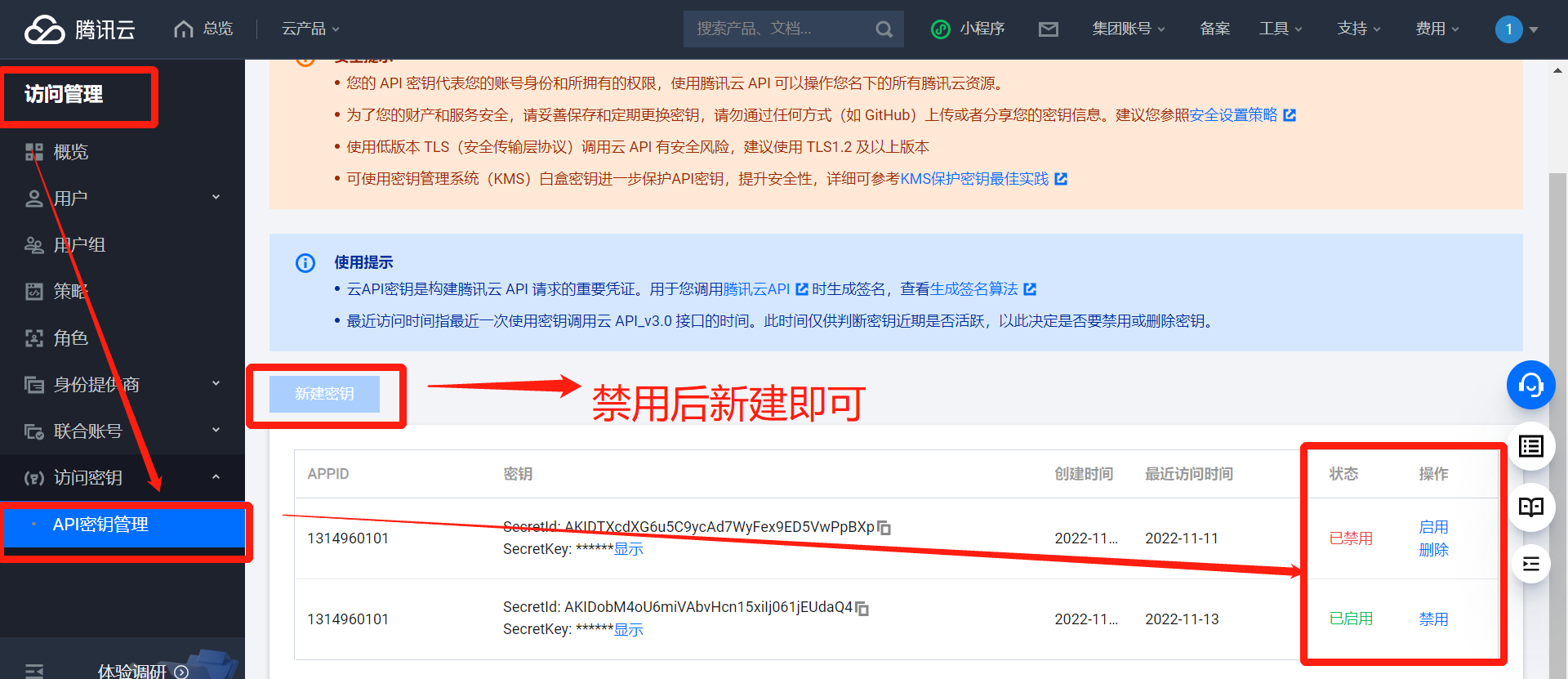Open the KMS保护密钥最佳实践 link

coord(974,179)
